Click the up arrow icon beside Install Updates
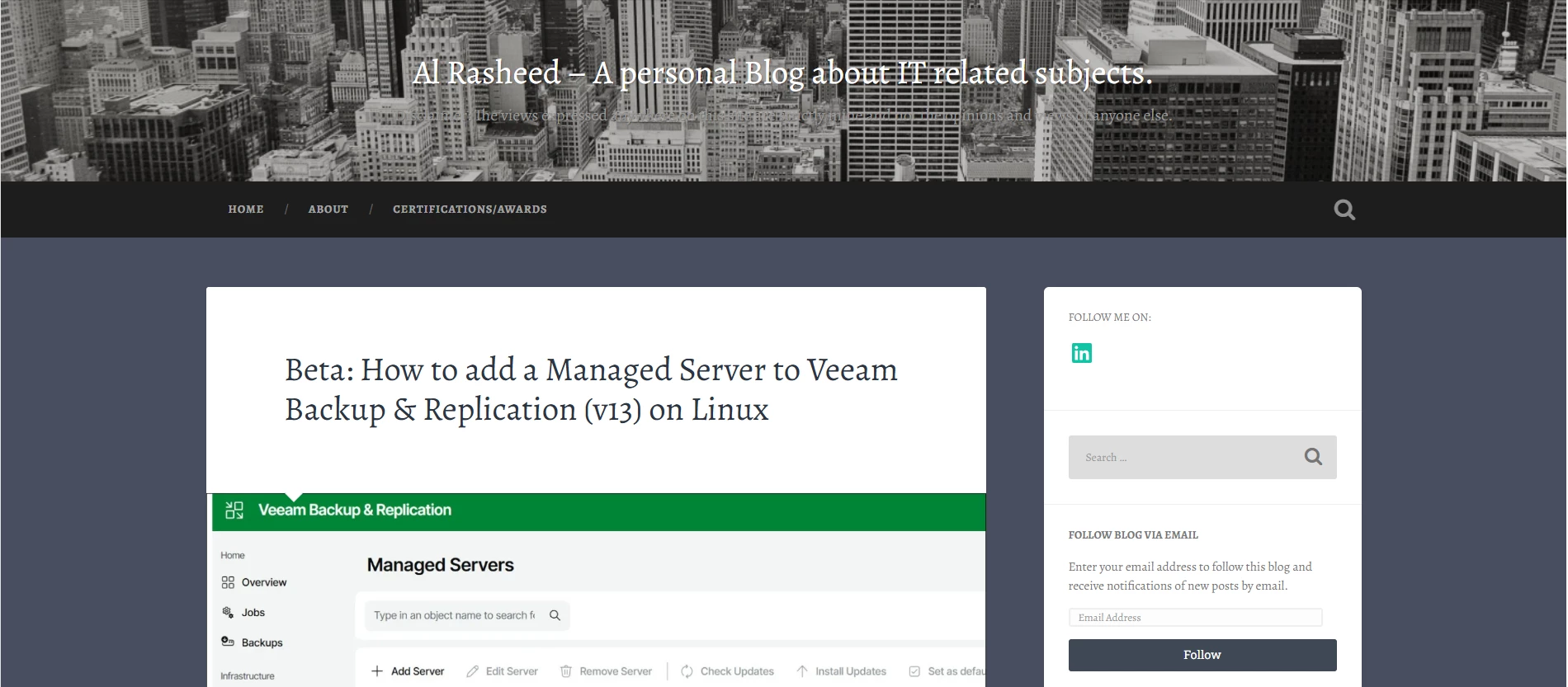 (802, 671)
